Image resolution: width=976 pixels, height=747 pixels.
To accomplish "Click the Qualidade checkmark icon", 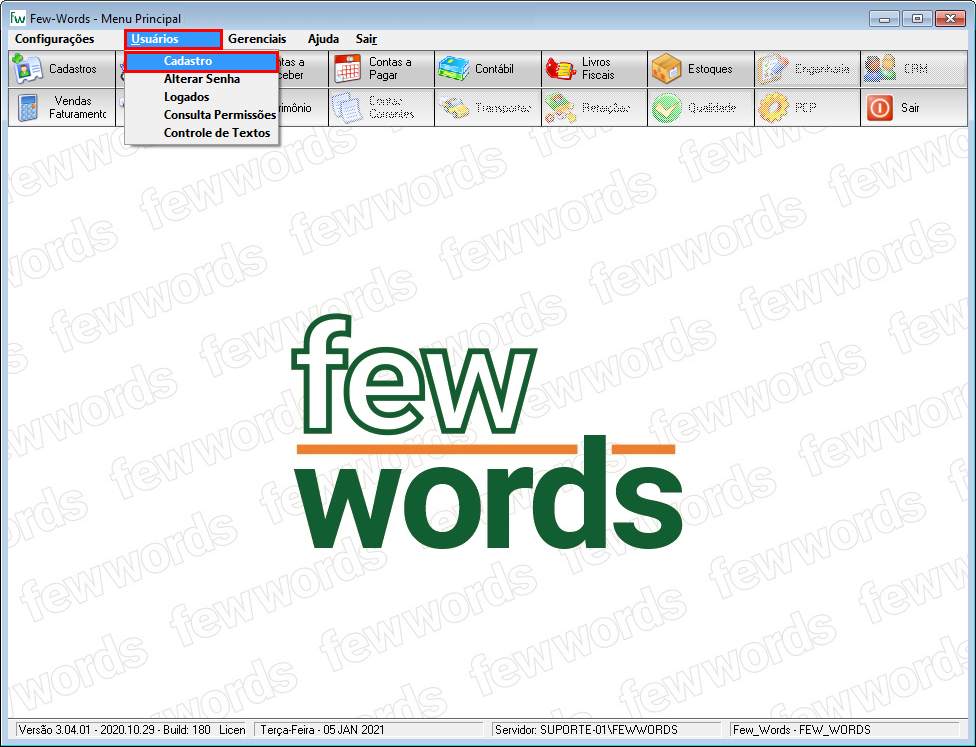I will coord(666,108).
